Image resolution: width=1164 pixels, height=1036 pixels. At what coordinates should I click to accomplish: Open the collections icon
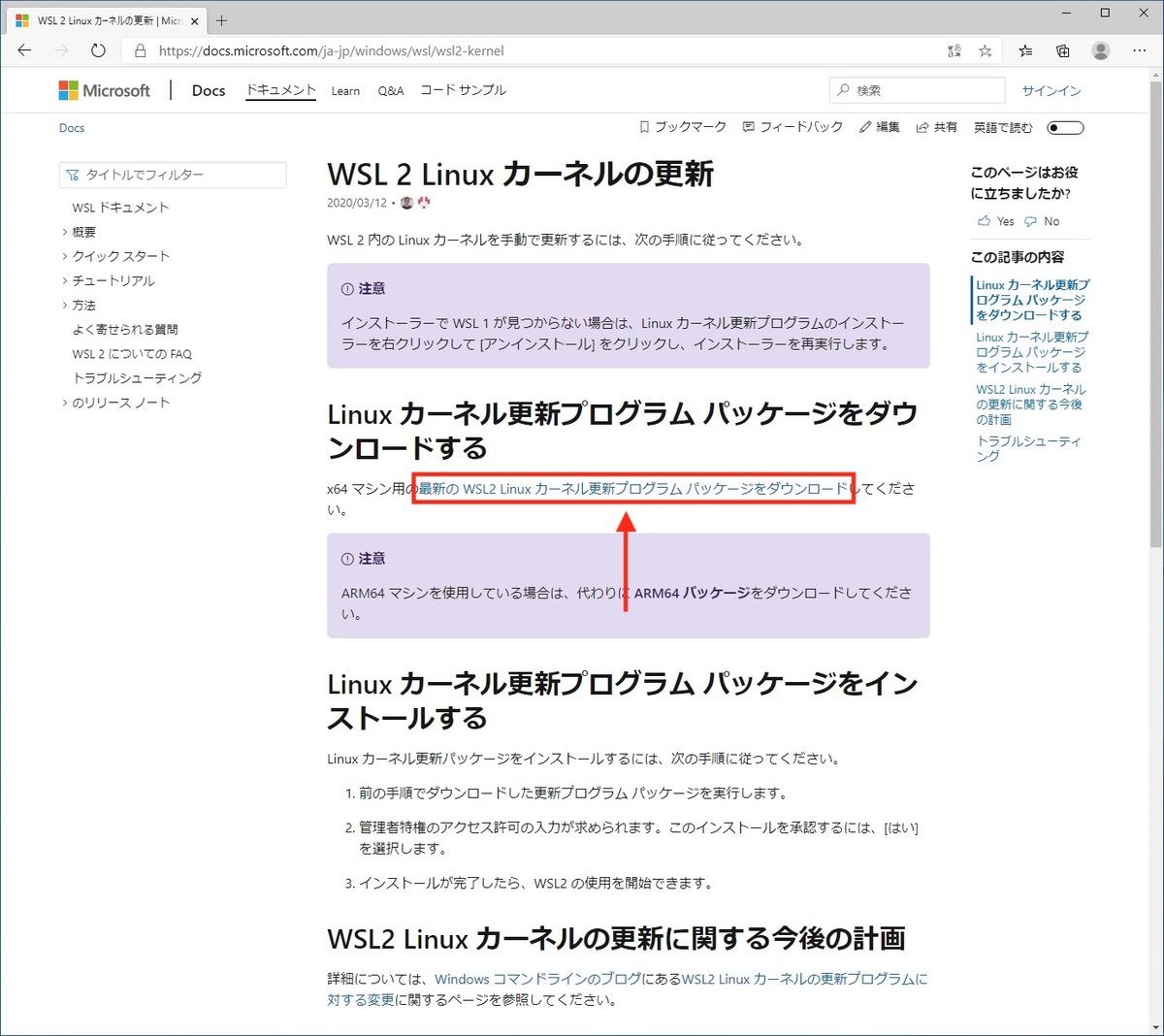point(1063,50)
